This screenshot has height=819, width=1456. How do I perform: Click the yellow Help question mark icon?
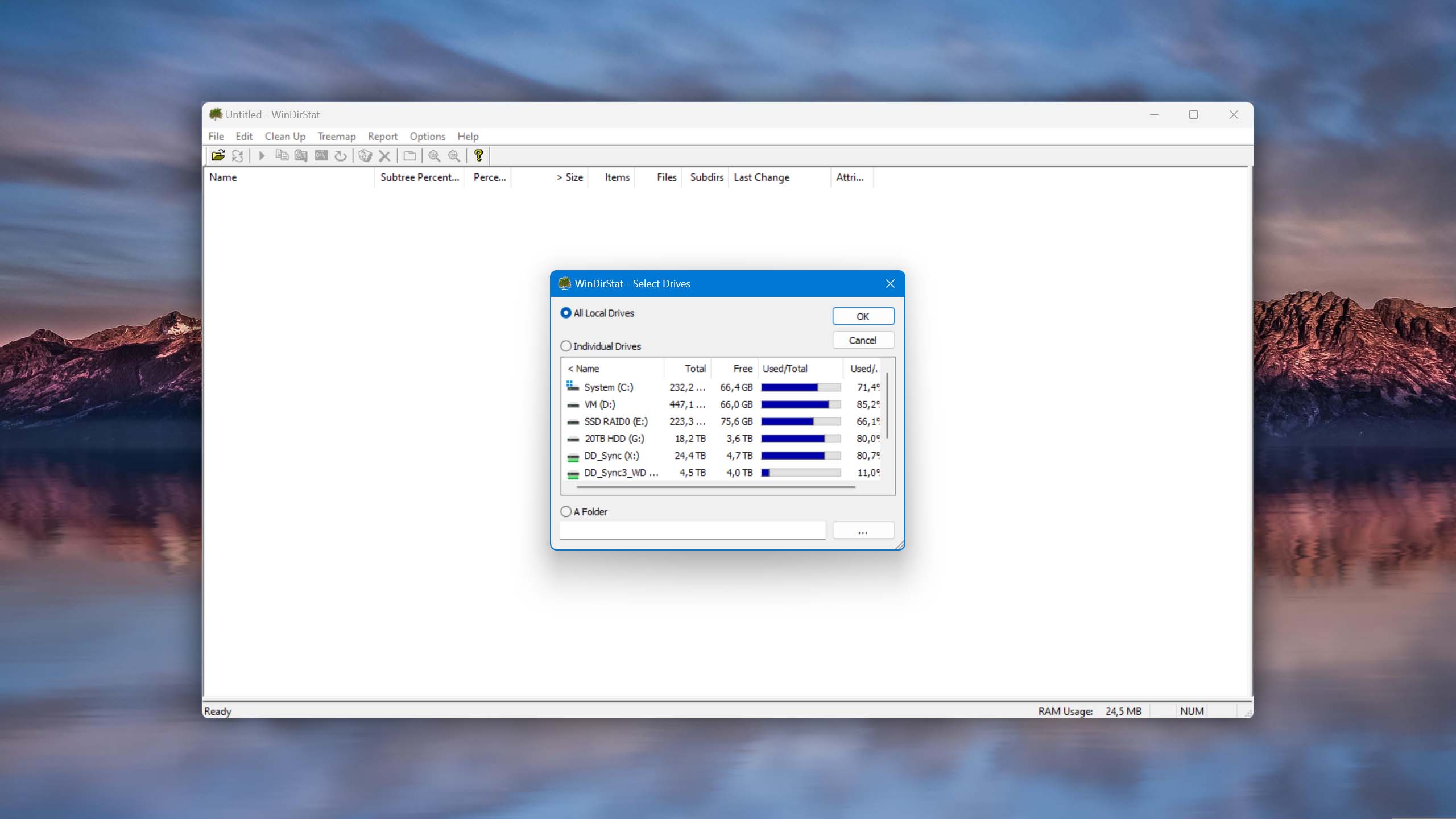479,155
